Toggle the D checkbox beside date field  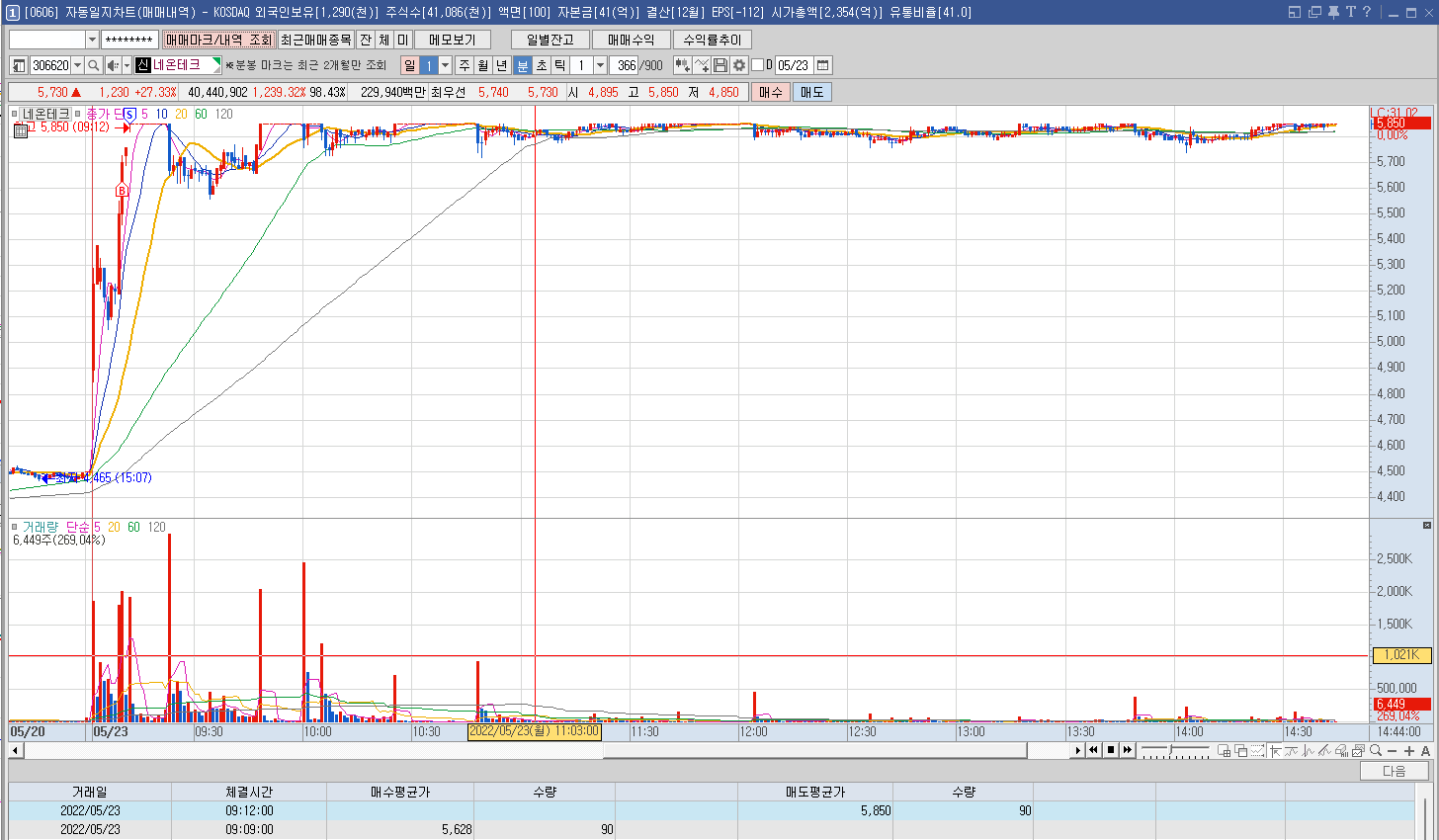coord(757,65)
